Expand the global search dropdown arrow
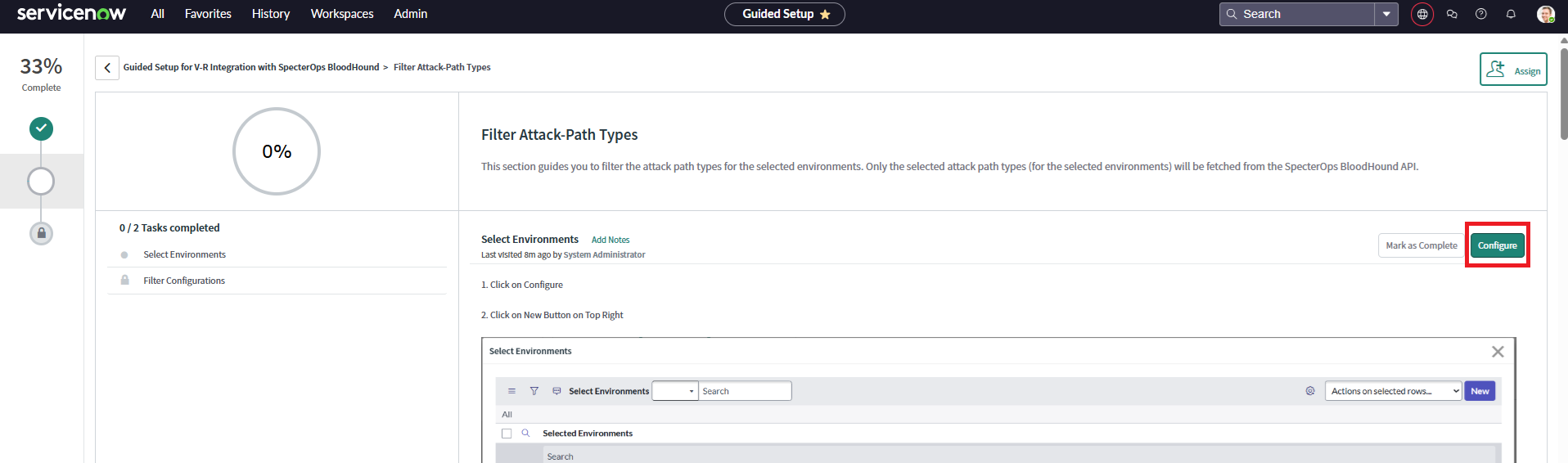The height and width of the screenshot is (463, 1568). [1386, 14]
